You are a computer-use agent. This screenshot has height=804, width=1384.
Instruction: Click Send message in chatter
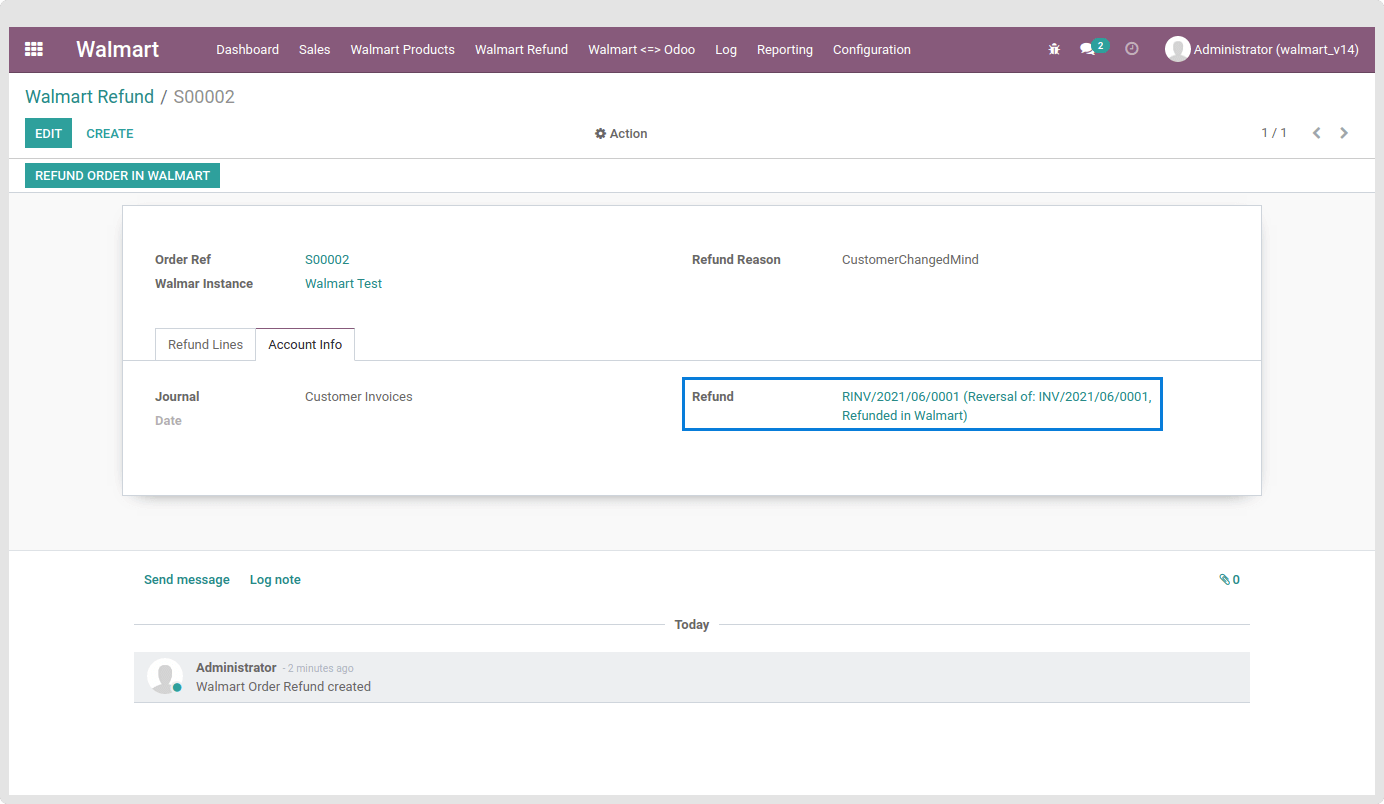187,579
